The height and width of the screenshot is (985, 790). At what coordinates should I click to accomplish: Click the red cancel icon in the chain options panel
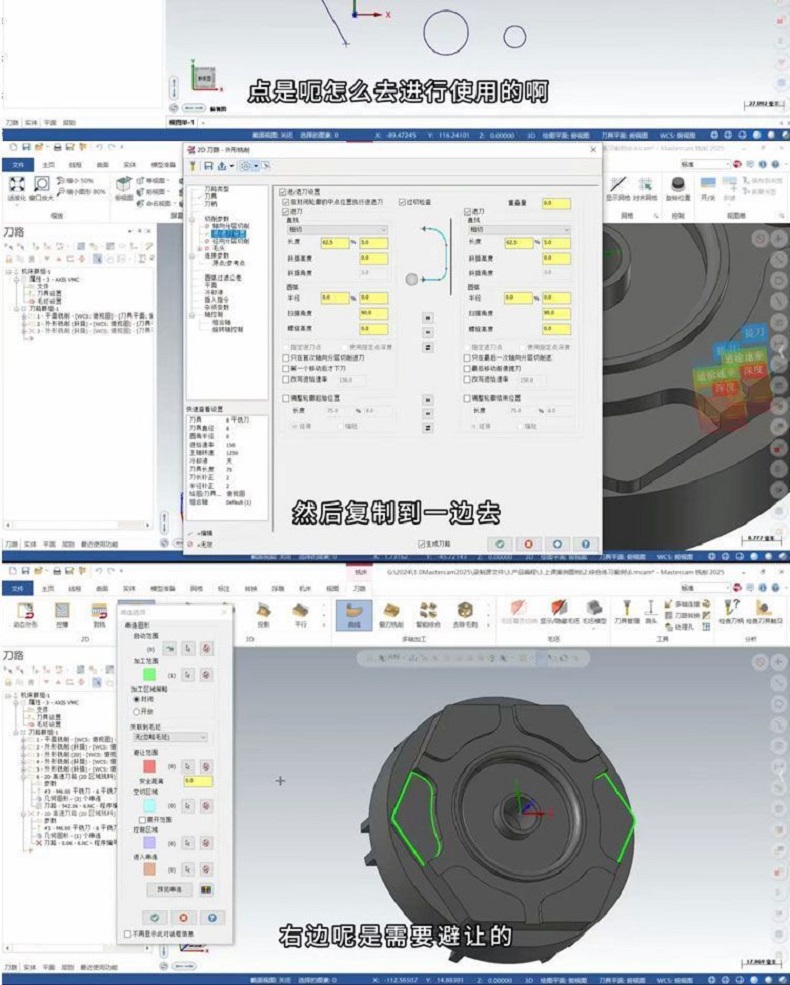click(x=183, y=917)
